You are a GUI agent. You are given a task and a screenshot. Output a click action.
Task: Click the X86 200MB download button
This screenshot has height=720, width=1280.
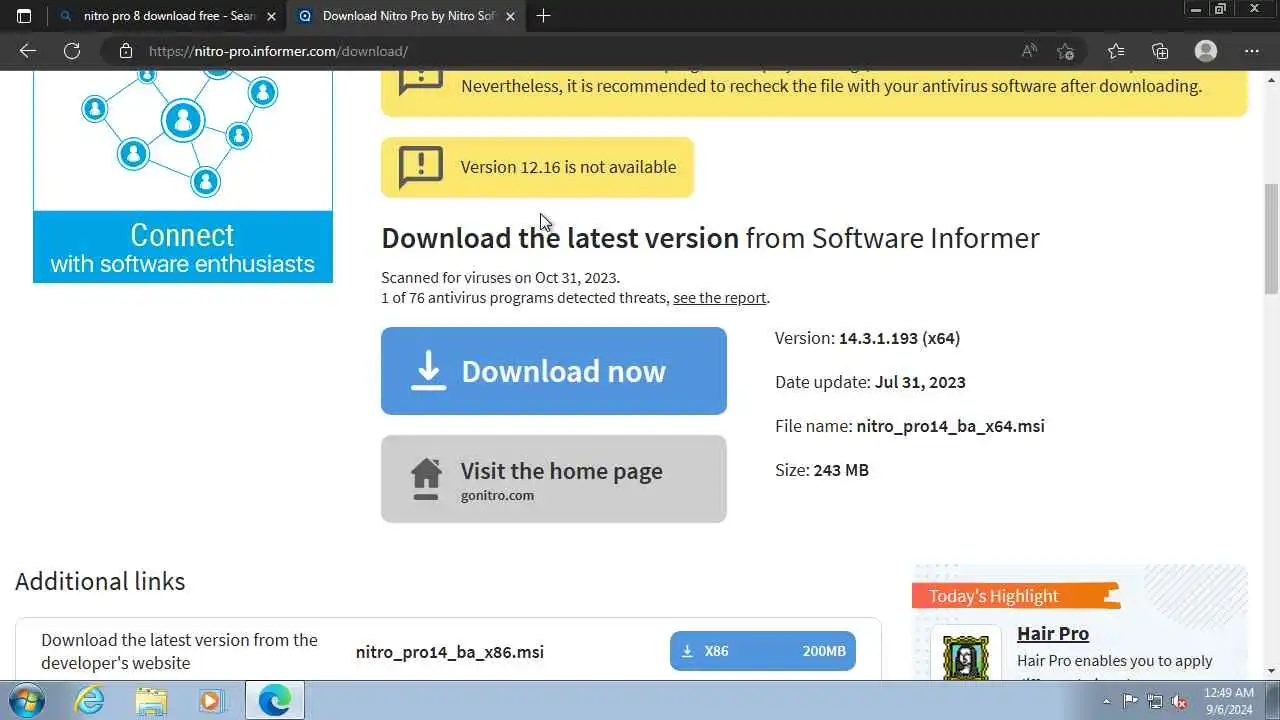pyautogui.click(x=763, y=651)
